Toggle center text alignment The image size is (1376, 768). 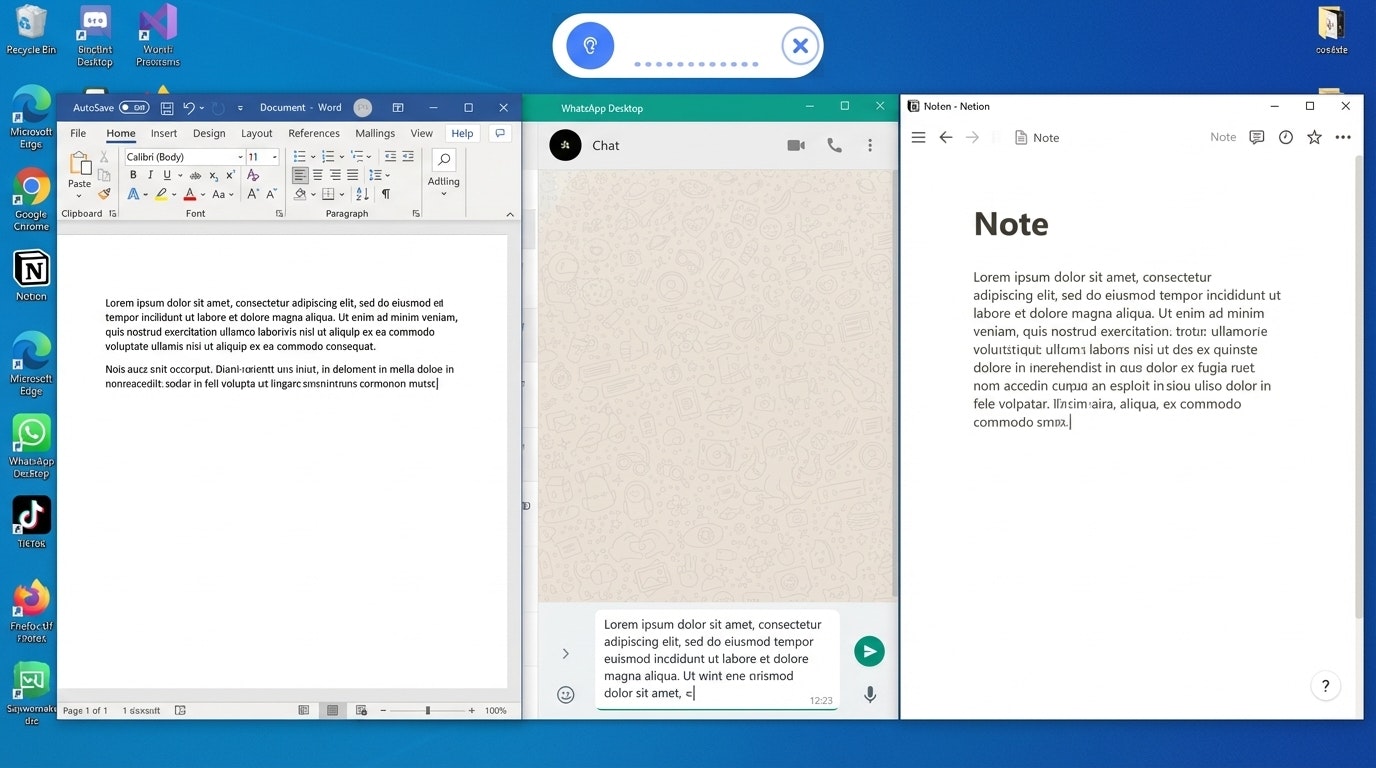pyautogui.click(x=317, y=175)
